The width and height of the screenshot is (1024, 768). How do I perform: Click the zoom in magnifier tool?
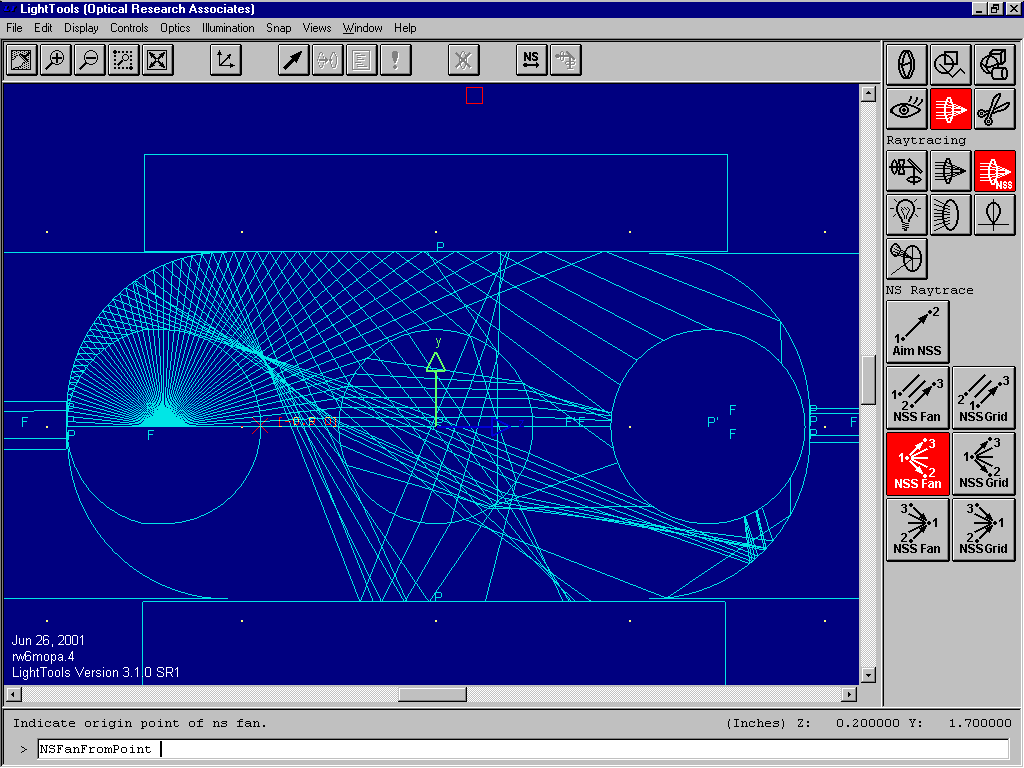point(56,60)
